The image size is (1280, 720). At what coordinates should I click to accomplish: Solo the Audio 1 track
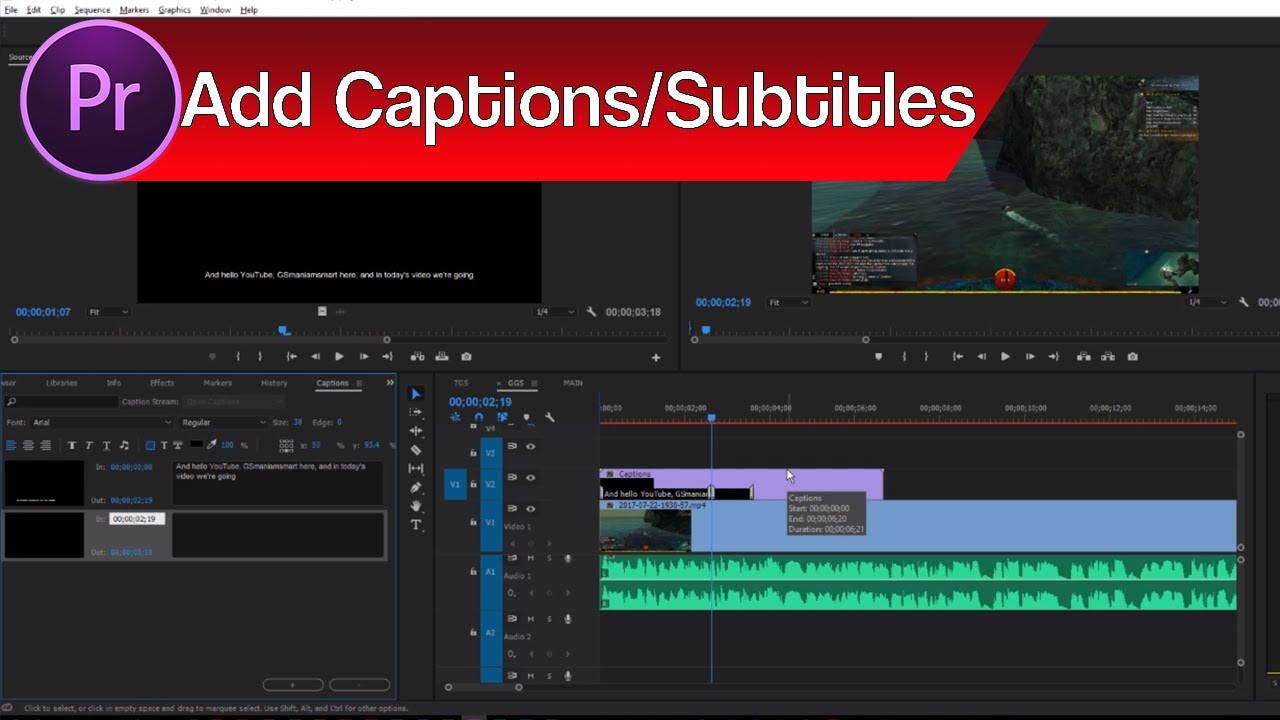[x=549, y=558]
